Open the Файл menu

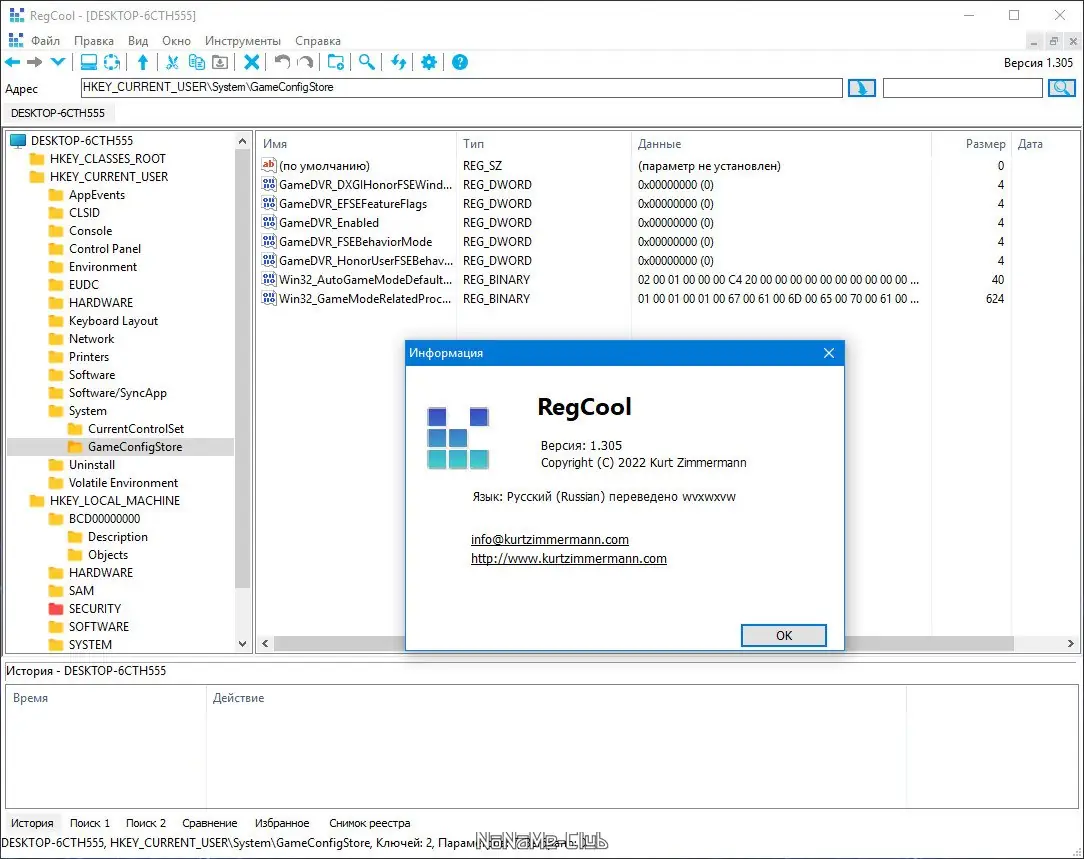[45, 41]
